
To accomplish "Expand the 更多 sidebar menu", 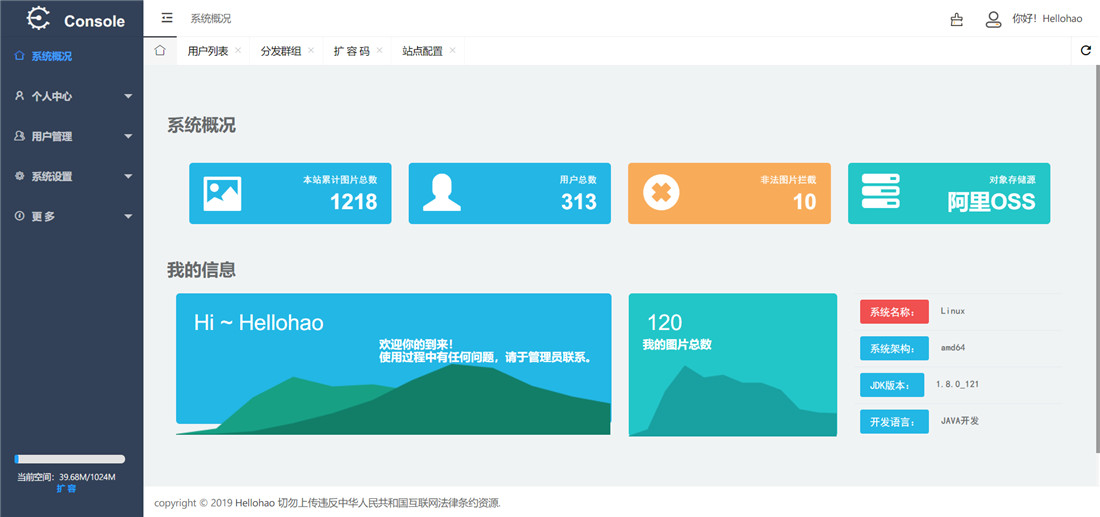I will click(71, 216).
